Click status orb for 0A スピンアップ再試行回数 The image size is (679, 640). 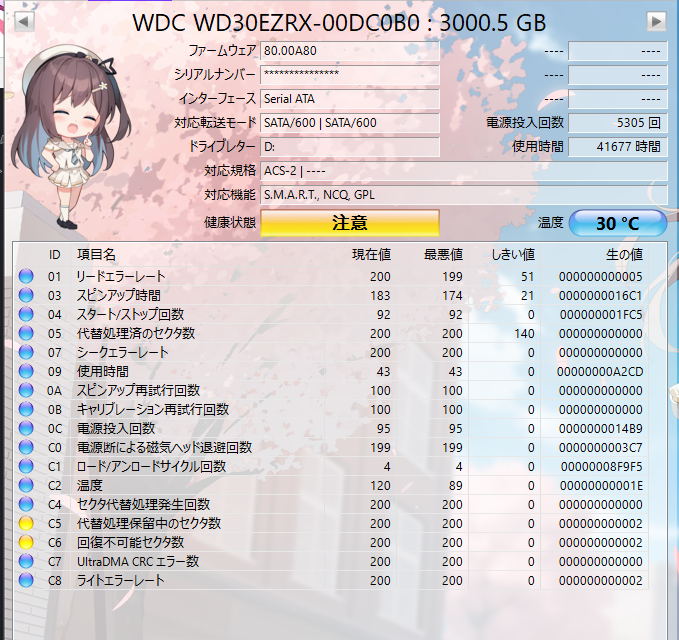pyautogui.click(x=26, y=391)
